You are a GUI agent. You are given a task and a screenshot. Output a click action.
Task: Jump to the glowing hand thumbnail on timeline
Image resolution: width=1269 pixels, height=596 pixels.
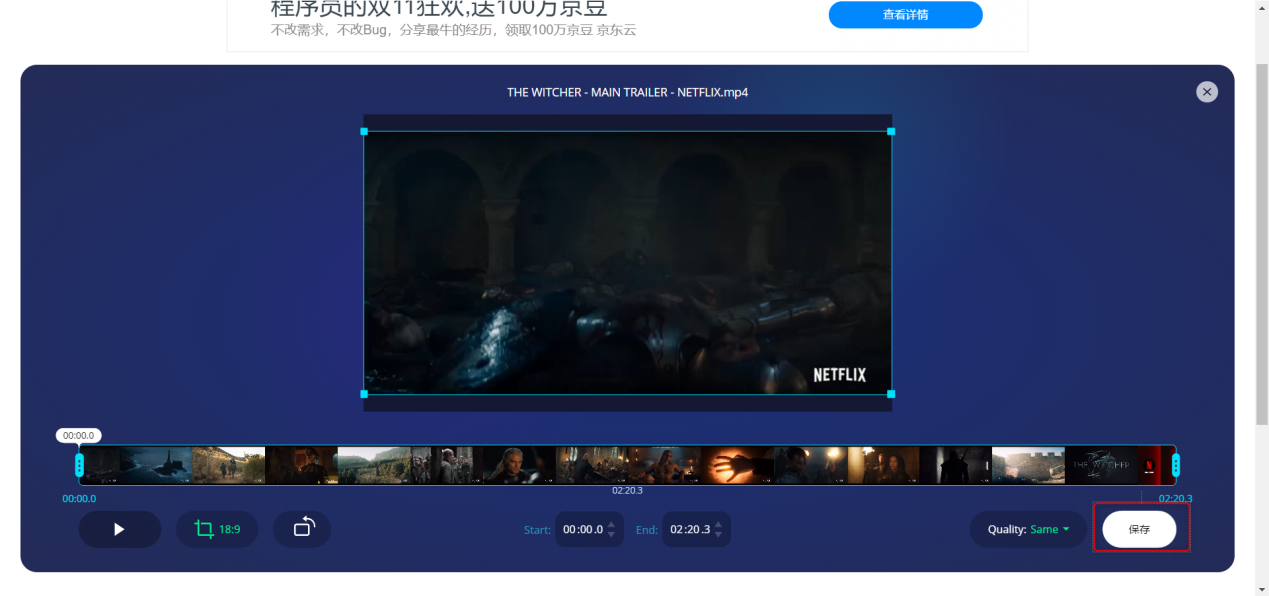[x=737, y=465]
